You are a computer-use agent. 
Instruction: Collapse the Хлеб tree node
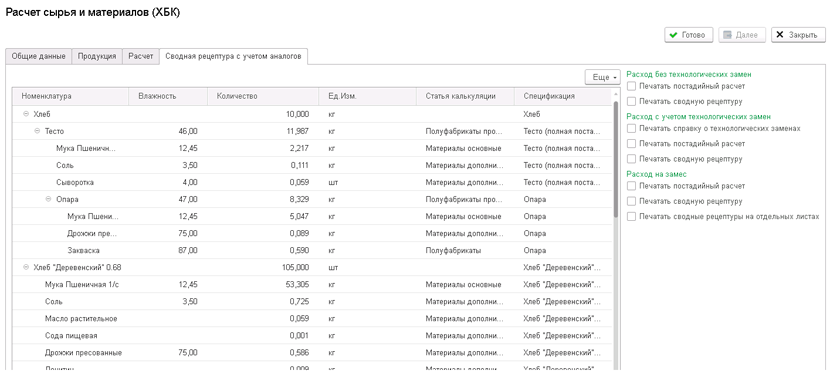(x=25, y=114)
